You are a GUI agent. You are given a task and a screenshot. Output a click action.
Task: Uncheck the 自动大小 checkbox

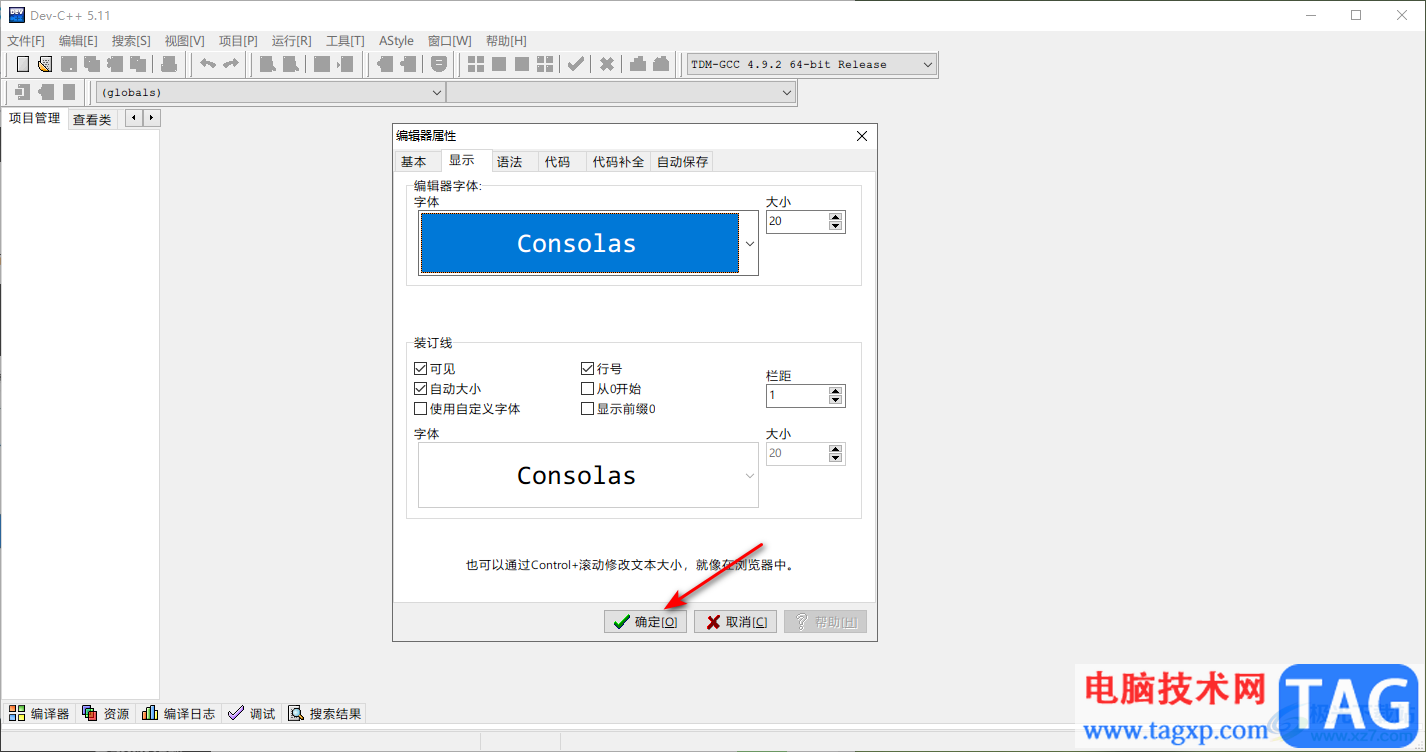point(420,389)
